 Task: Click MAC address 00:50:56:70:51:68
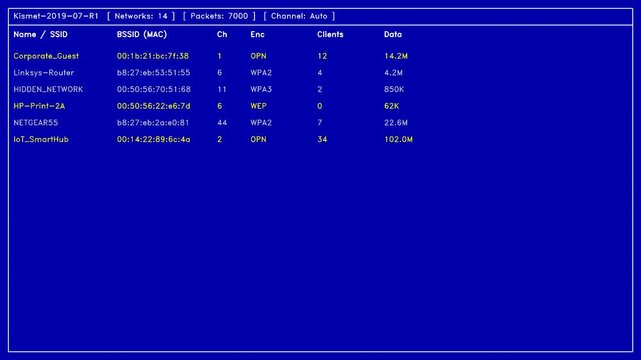[x=154, y=89]
